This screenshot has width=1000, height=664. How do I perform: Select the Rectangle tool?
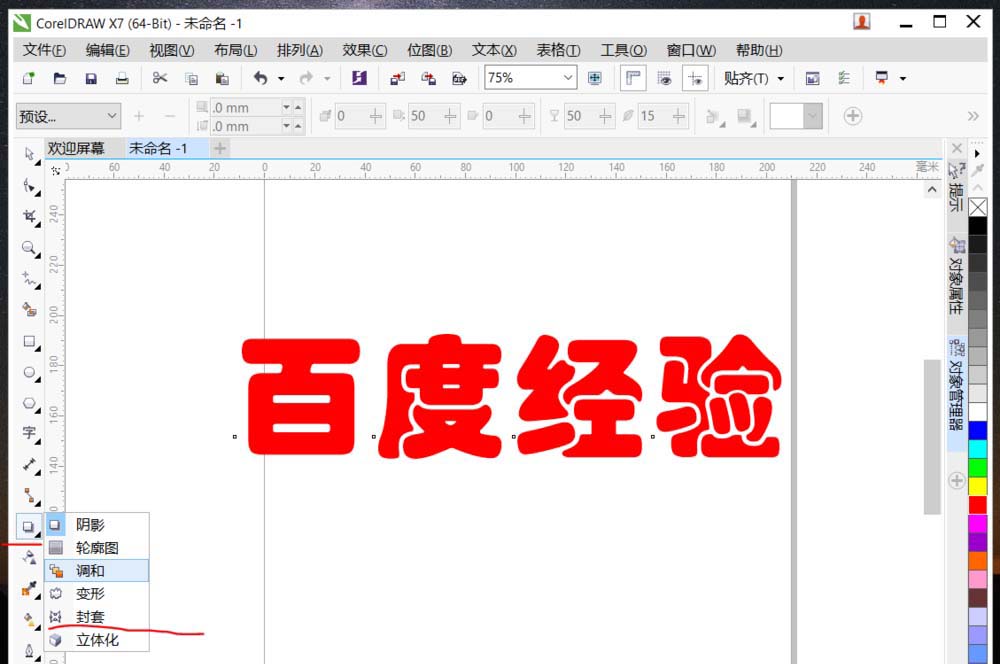point(29,341)
